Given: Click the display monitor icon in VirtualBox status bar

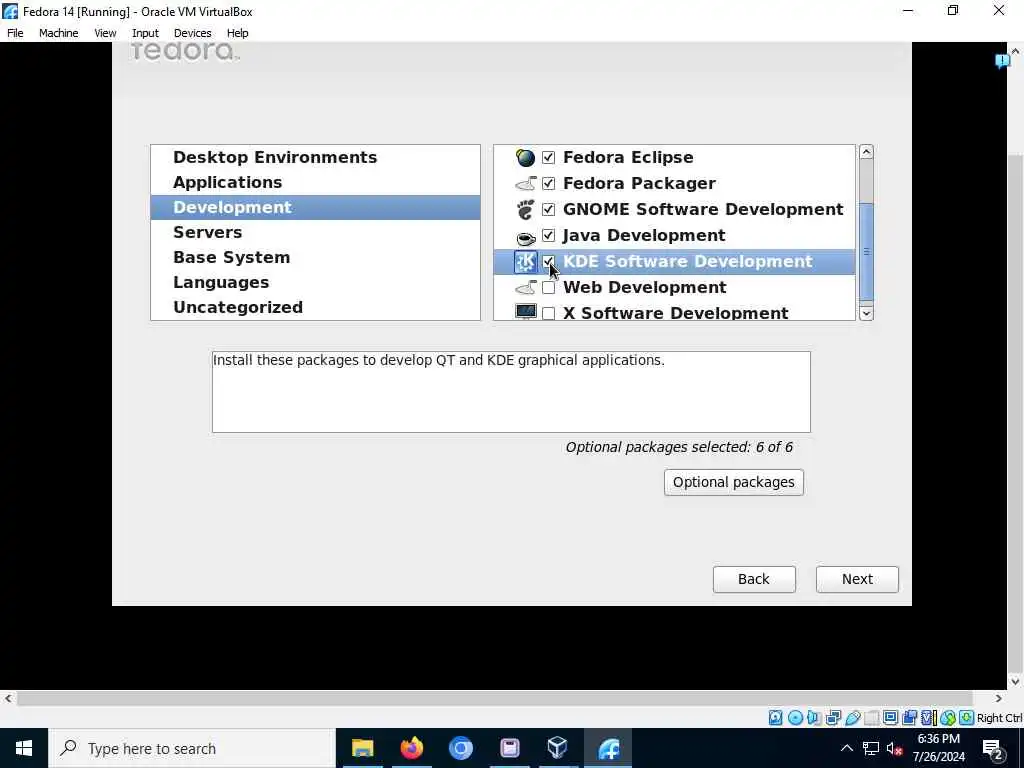Looking at the screenshot, I should [x=890, y=718].
